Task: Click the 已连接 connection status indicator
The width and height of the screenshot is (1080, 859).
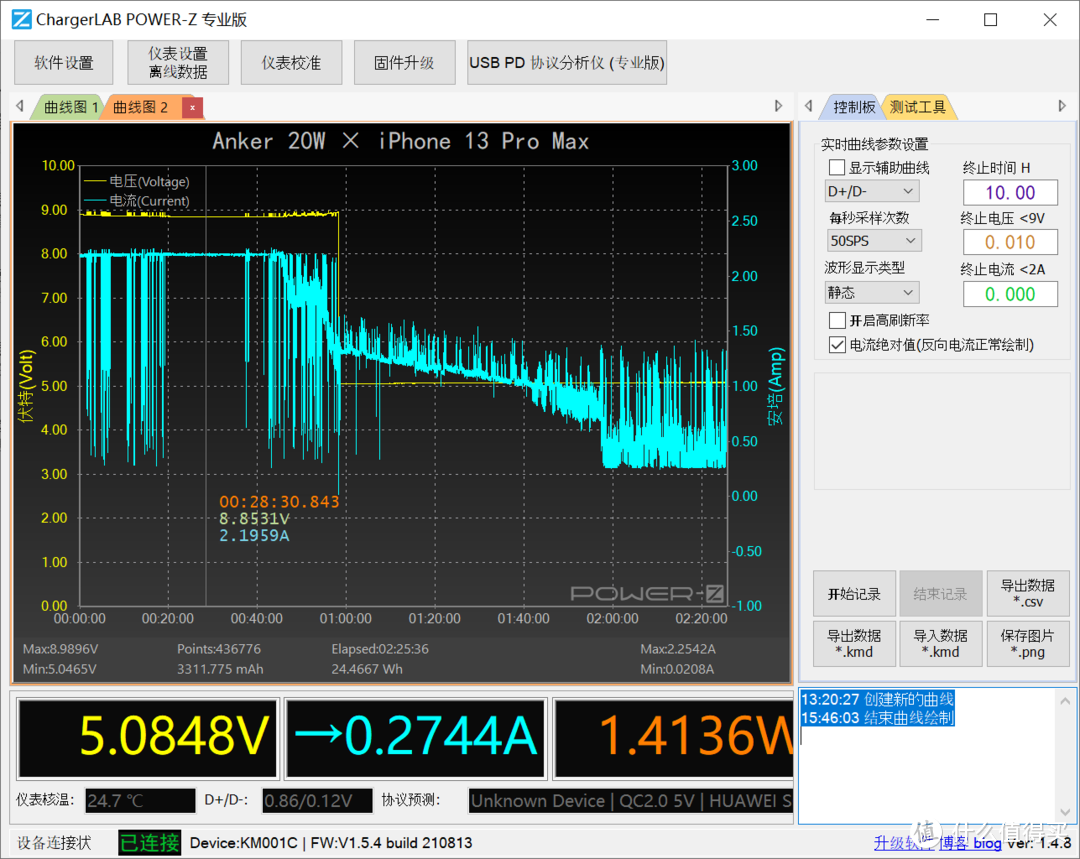Action: (149, 842)
